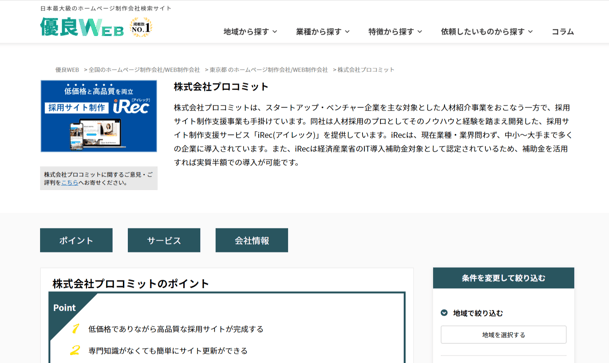609x363 pixels.
Task: Click the 株式会社プロコミット heading
Action: tap(221, 87)
